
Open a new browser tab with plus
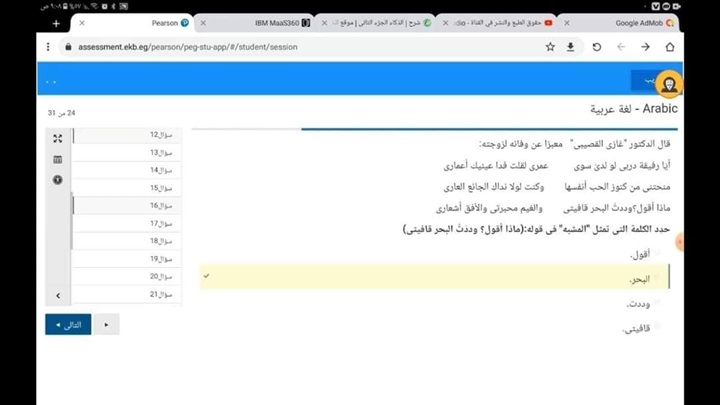tap(56, 23)
